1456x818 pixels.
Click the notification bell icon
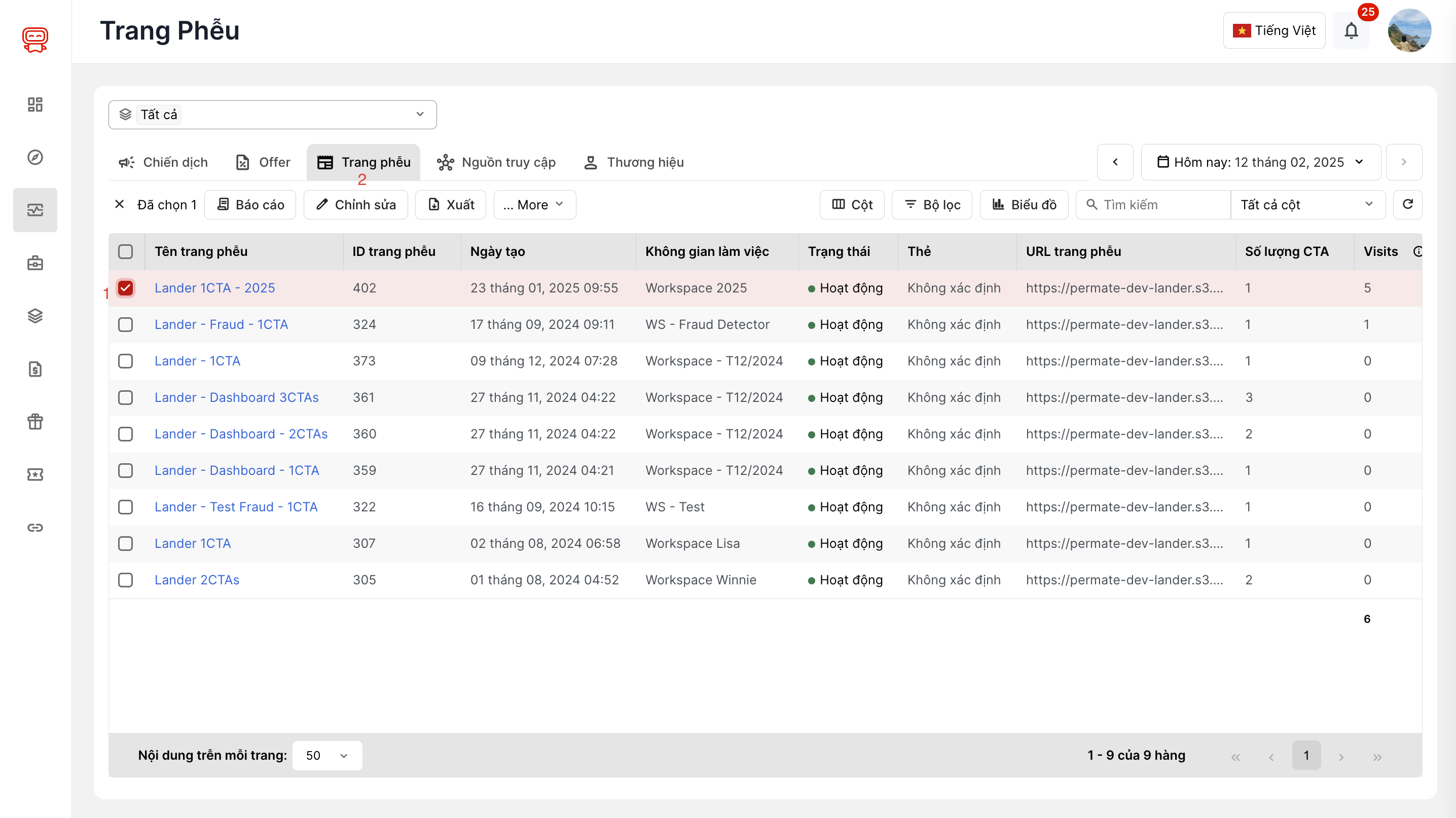[1351, 30]
